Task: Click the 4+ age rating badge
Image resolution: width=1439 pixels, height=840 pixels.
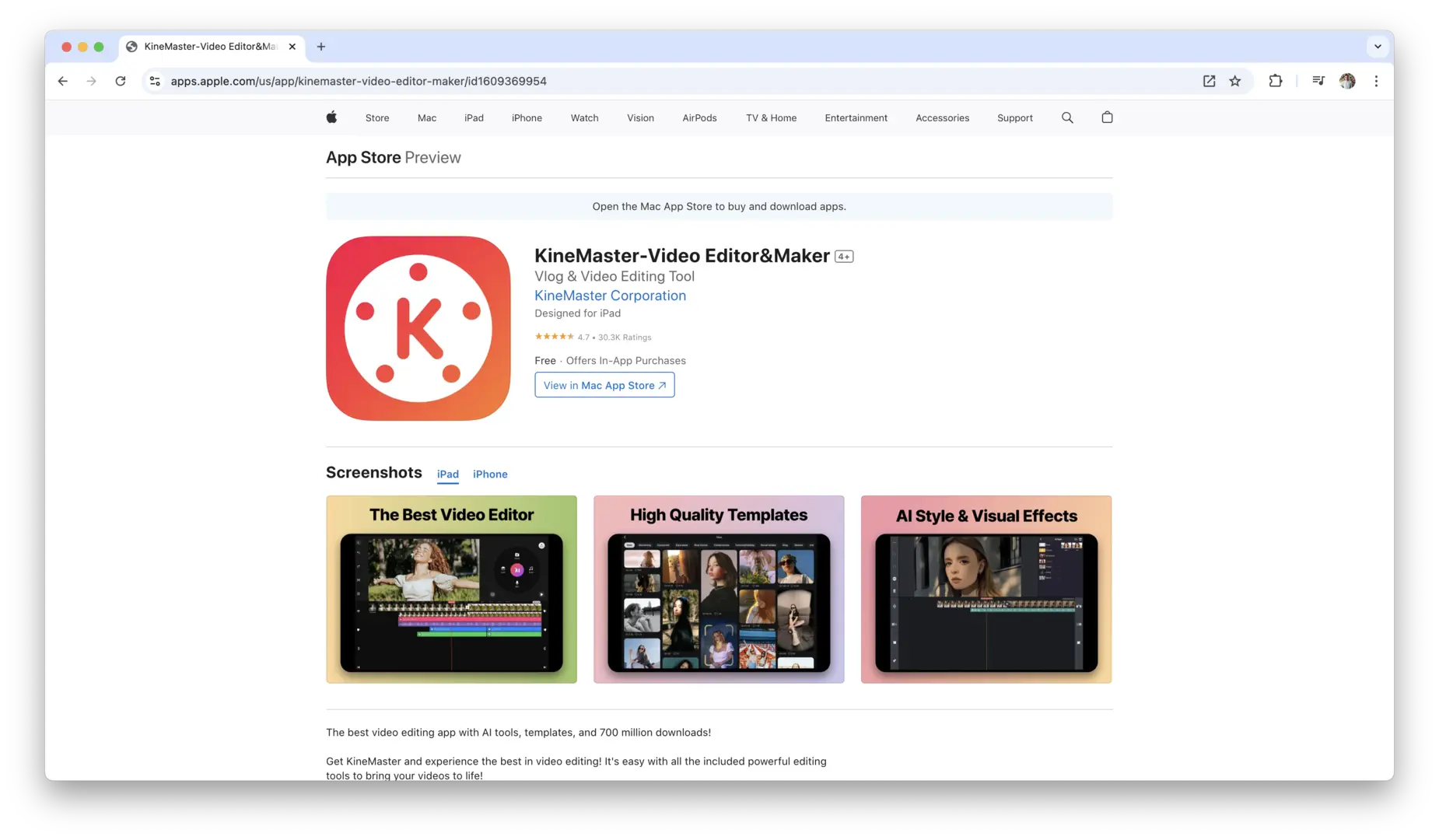Action: [844, 257]
